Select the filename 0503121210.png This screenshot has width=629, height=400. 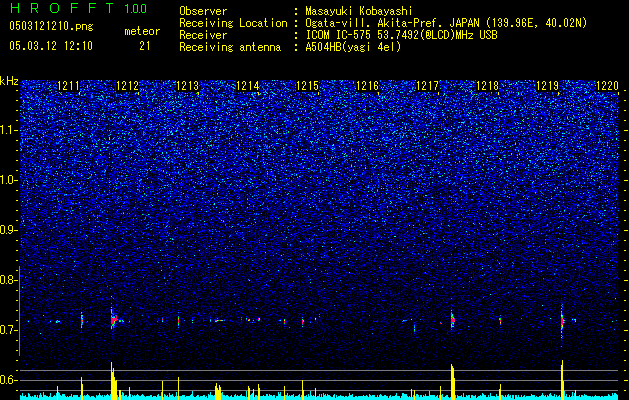click(x=51, y=26)
